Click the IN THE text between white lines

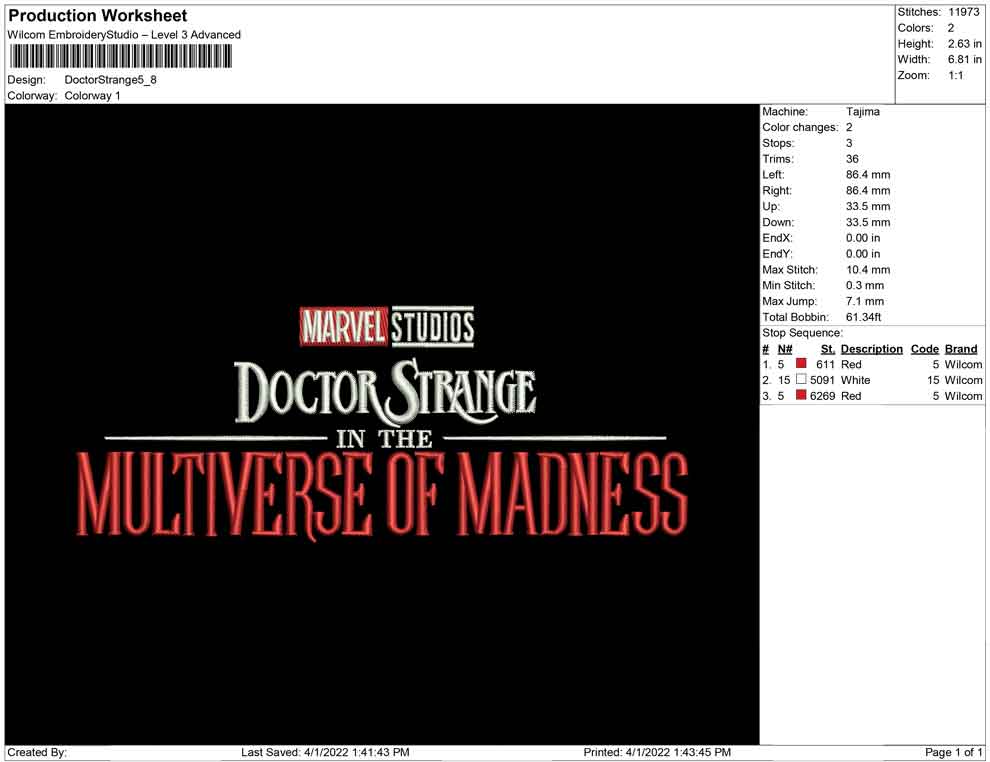(385, 438)
